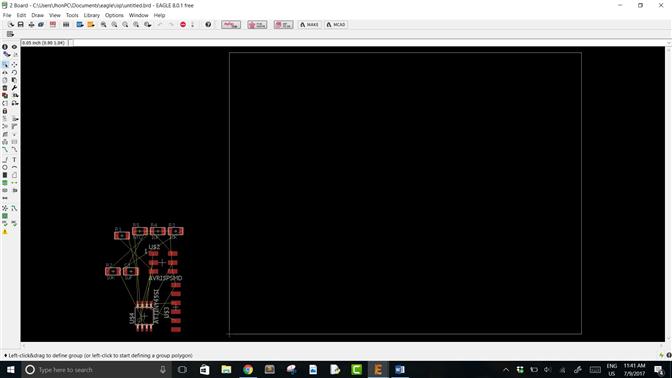This screenshot has width=672, height=378.
Task: Activate the Show (eye) tool
Action: 14,47
